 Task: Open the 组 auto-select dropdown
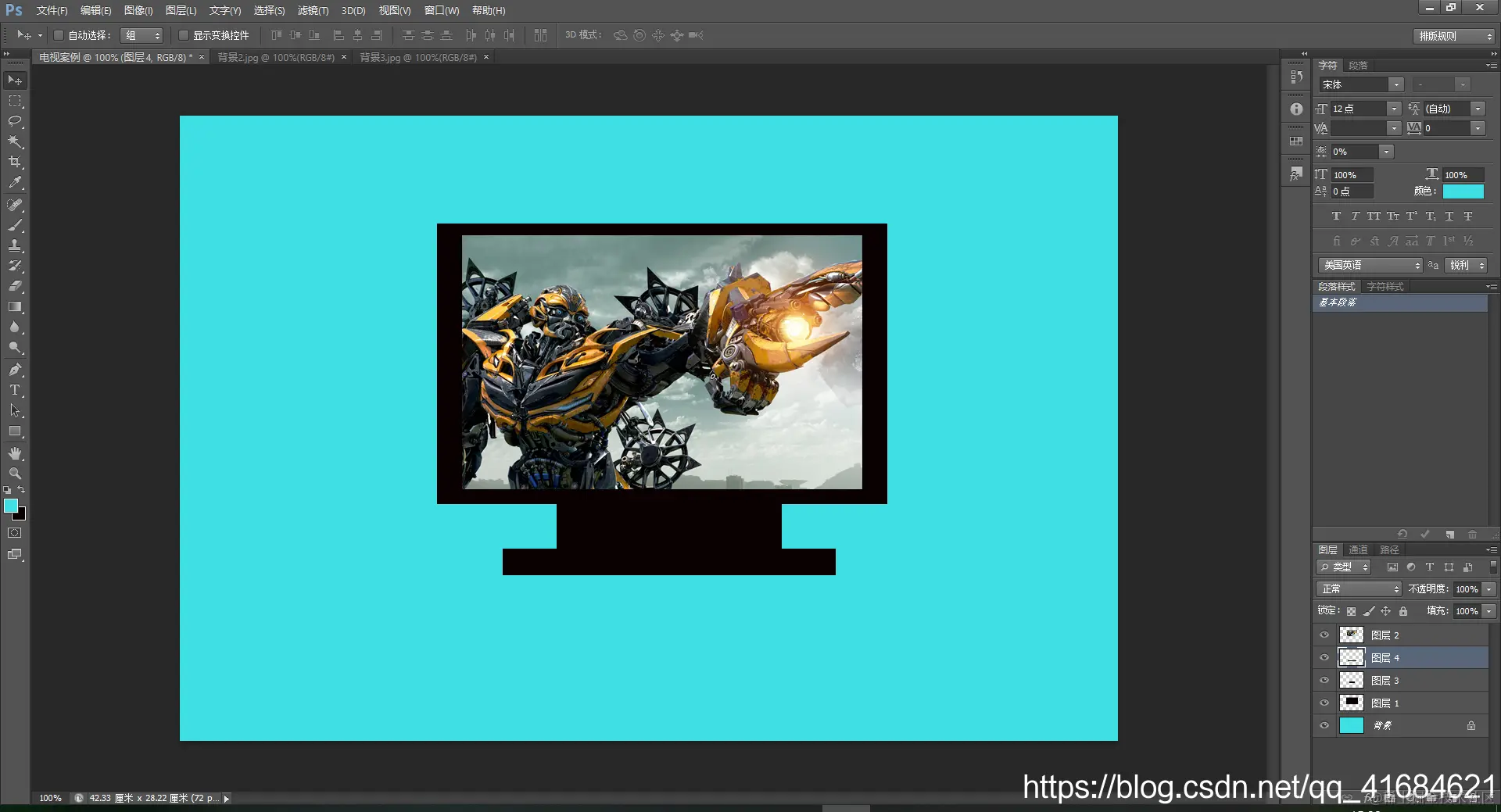[142, 35]
